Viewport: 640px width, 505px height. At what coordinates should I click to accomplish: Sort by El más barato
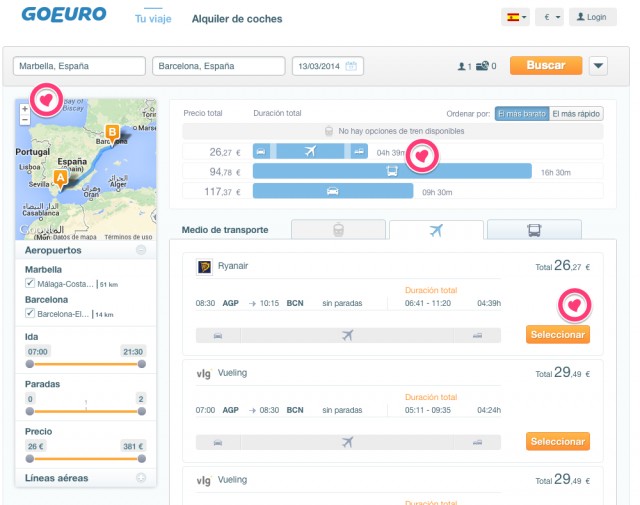[522, 113]
